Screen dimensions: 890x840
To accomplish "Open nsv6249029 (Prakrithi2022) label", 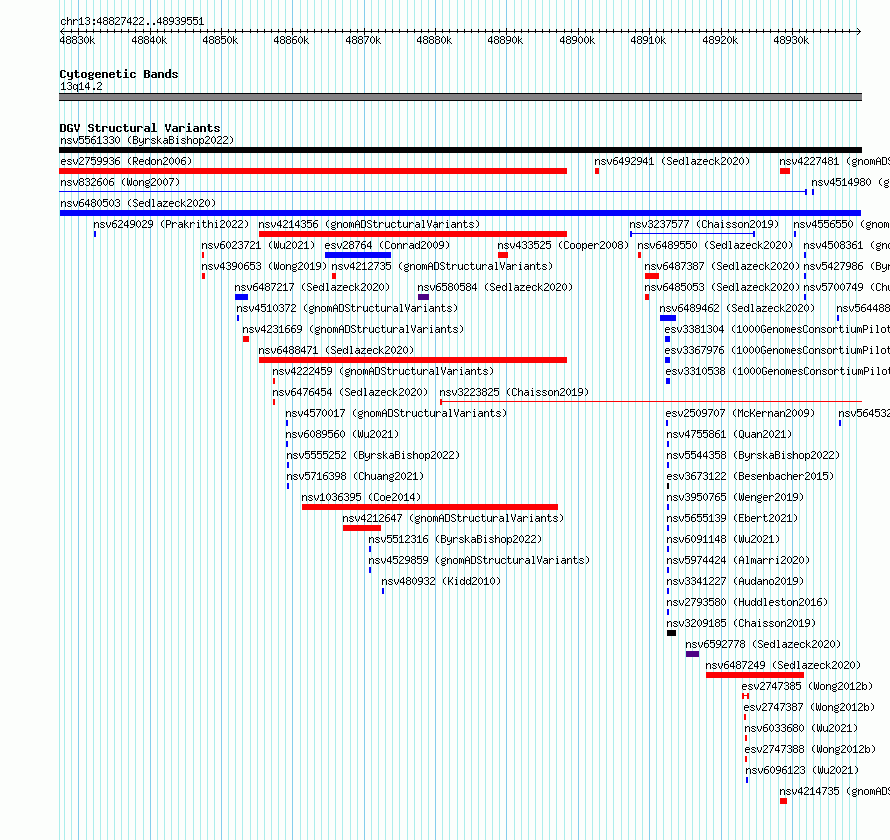I will tap(171, 224).
